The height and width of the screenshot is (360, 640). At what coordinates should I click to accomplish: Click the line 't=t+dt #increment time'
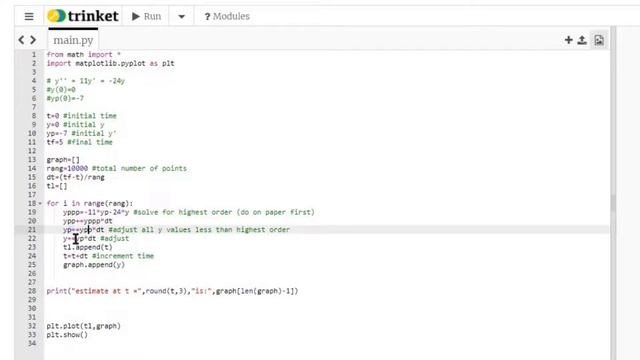[108, 256]
